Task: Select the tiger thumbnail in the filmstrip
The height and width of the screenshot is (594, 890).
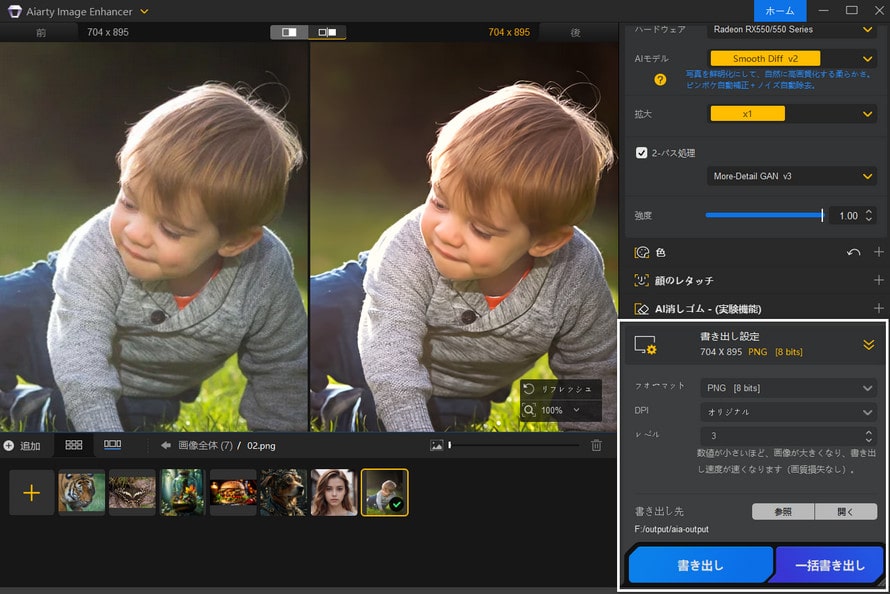Action: point(81,492)
